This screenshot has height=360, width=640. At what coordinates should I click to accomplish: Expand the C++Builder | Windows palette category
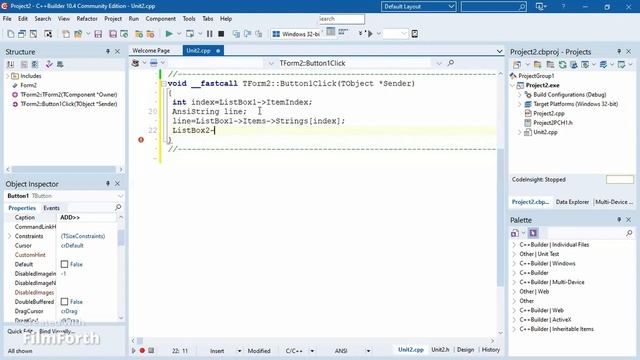coord(514,263)
